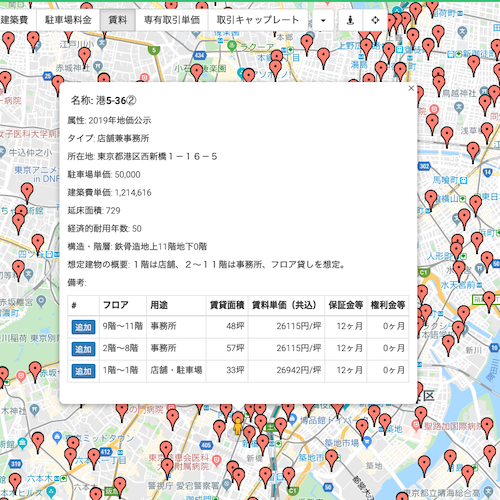Screen dimensions: 500x500
Task: Click the 保証金等 column header
Action: 346,305
